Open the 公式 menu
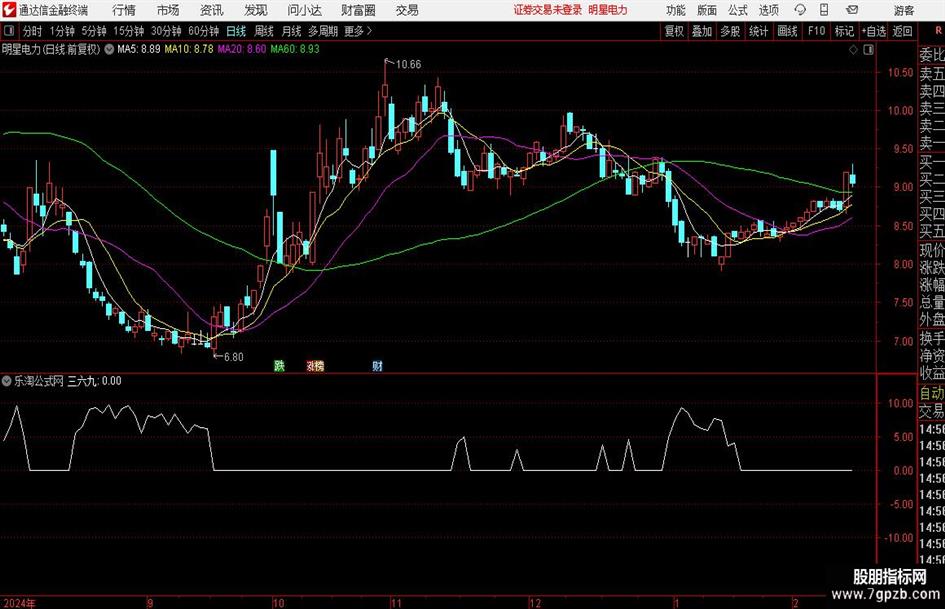The height and width of the screenshot is (609, 945). click(737, 10)
